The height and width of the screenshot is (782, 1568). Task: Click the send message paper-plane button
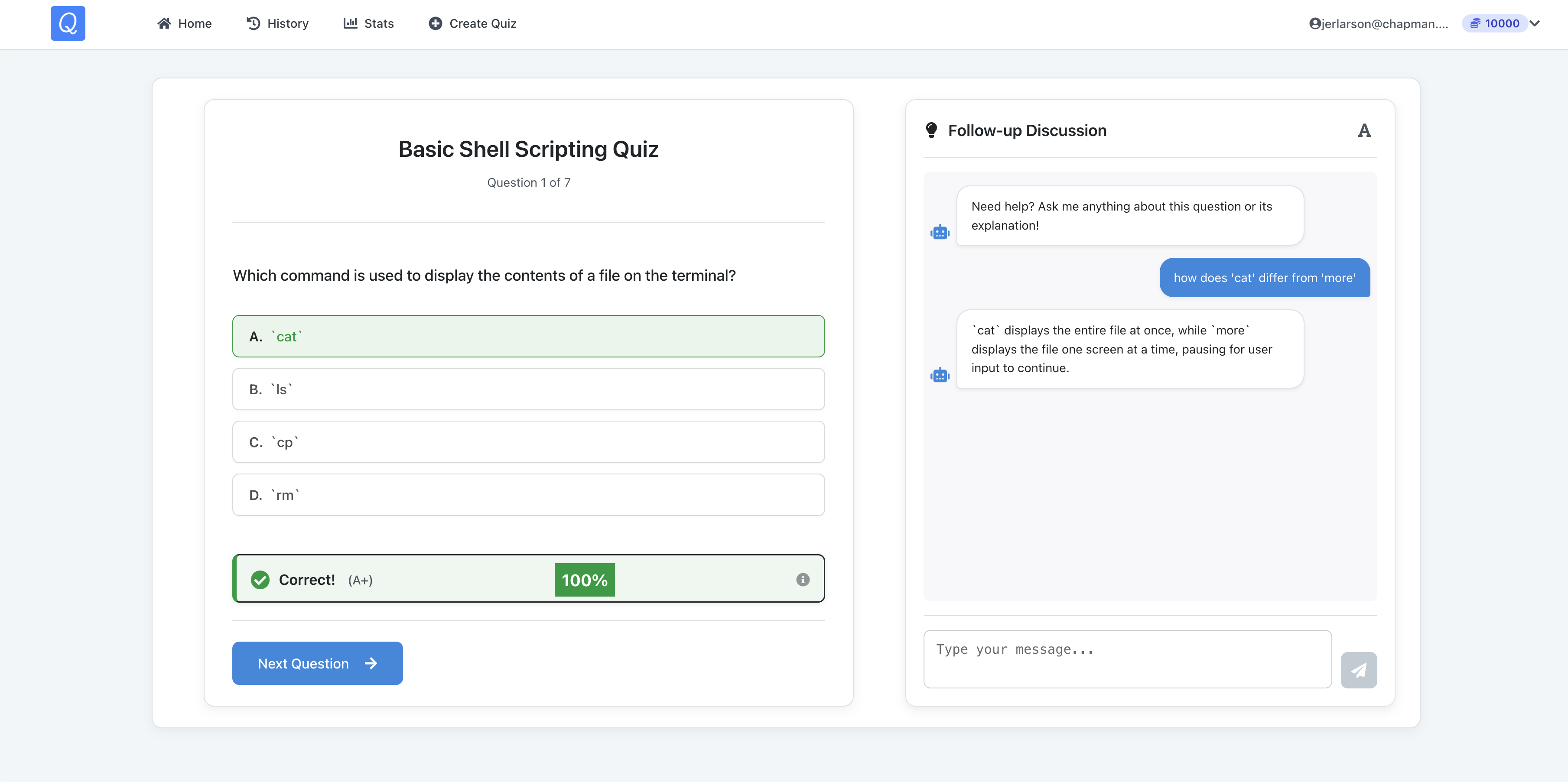point(1359,669)
